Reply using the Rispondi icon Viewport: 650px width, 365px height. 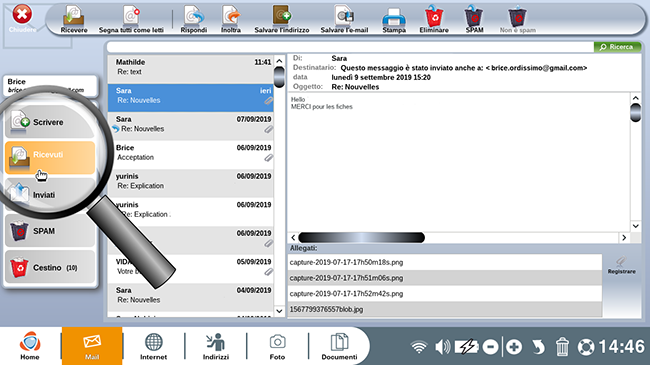point(194,19)
